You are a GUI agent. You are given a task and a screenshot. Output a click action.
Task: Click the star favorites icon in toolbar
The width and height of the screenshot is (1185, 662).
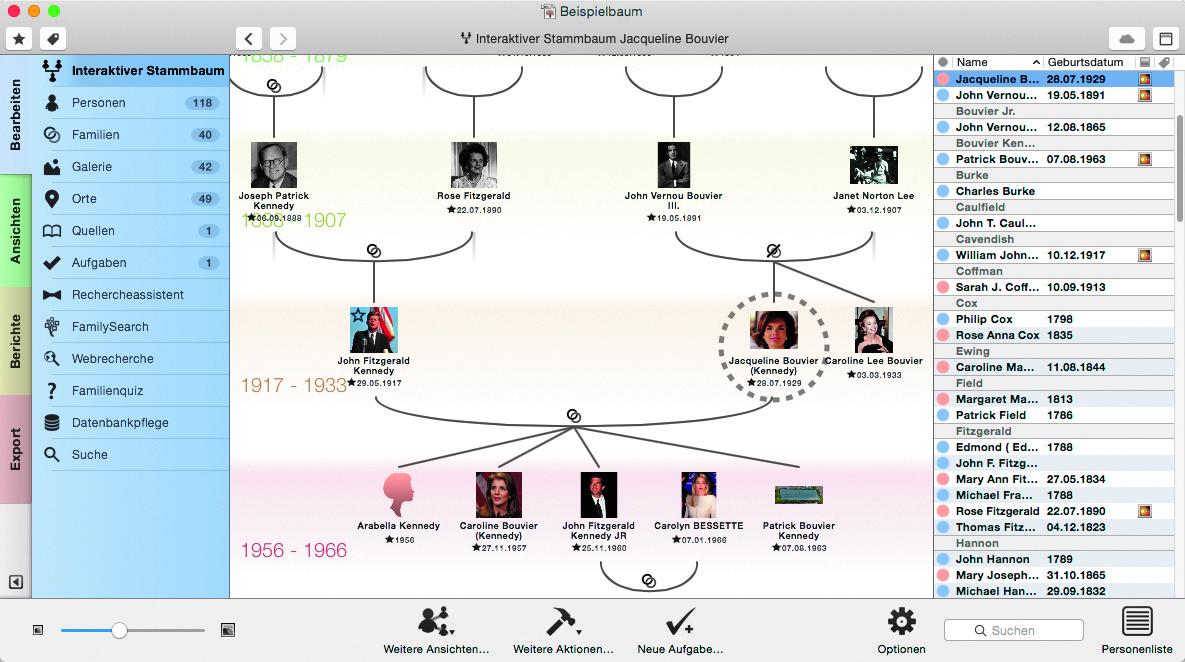(x=20, y=39)
